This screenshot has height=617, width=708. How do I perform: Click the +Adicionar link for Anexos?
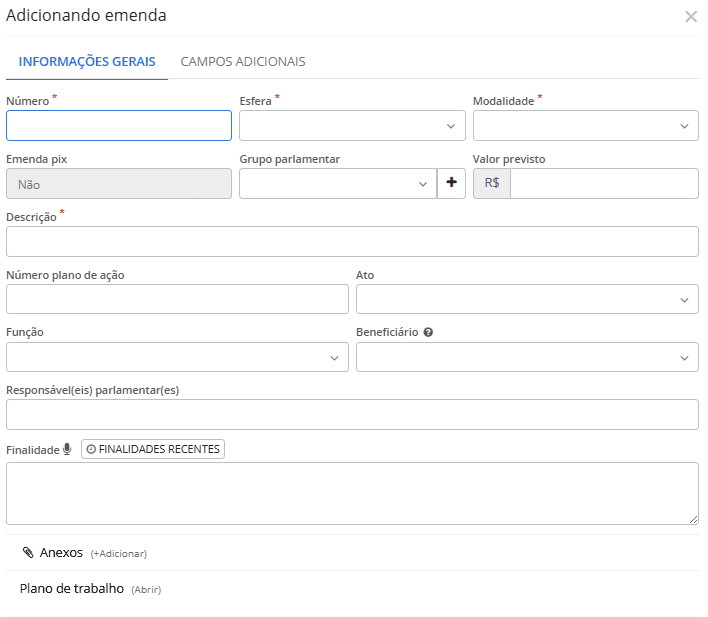coord(119,554)
